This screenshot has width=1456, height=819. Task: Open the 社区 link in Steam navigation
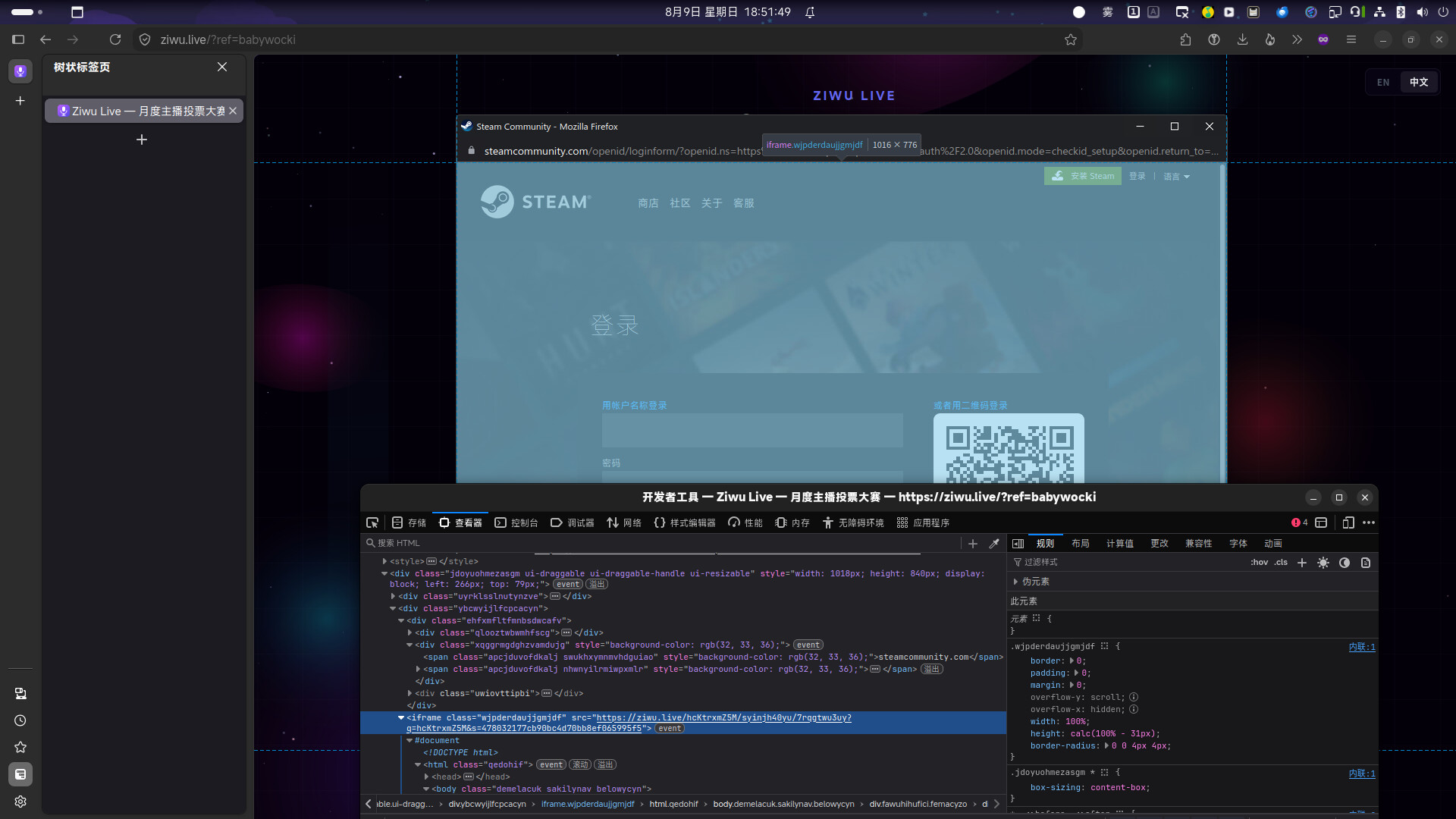[x=680, y=203]
